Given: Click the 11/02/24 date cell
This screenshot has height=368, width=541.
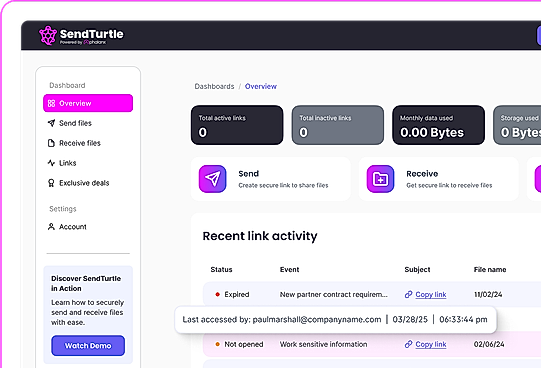Looking at the screenshot, I should pyautogui.click(x=488, y=295).
